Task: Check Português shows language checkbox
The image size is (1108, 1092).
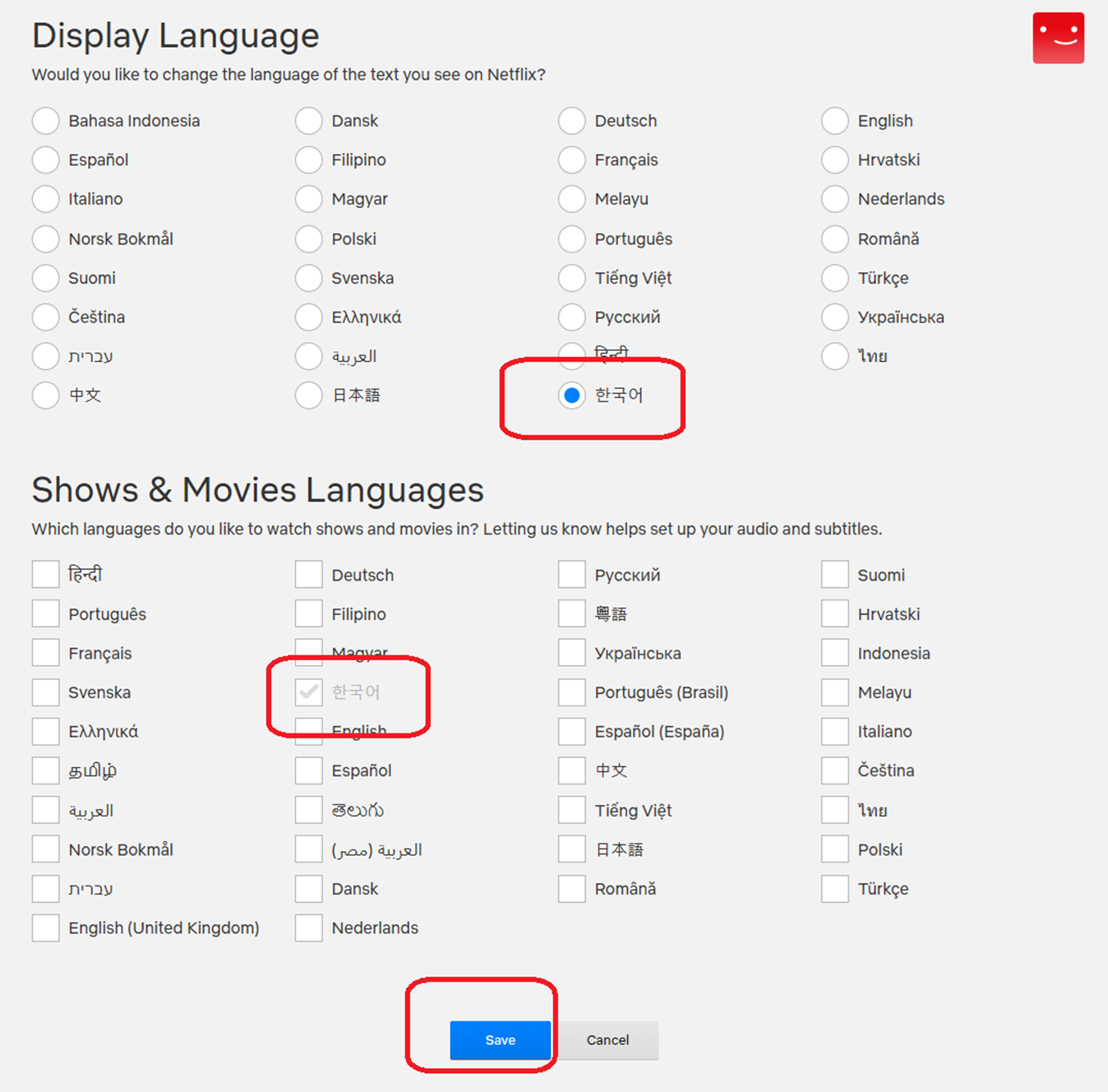Action: click(45, 613)
